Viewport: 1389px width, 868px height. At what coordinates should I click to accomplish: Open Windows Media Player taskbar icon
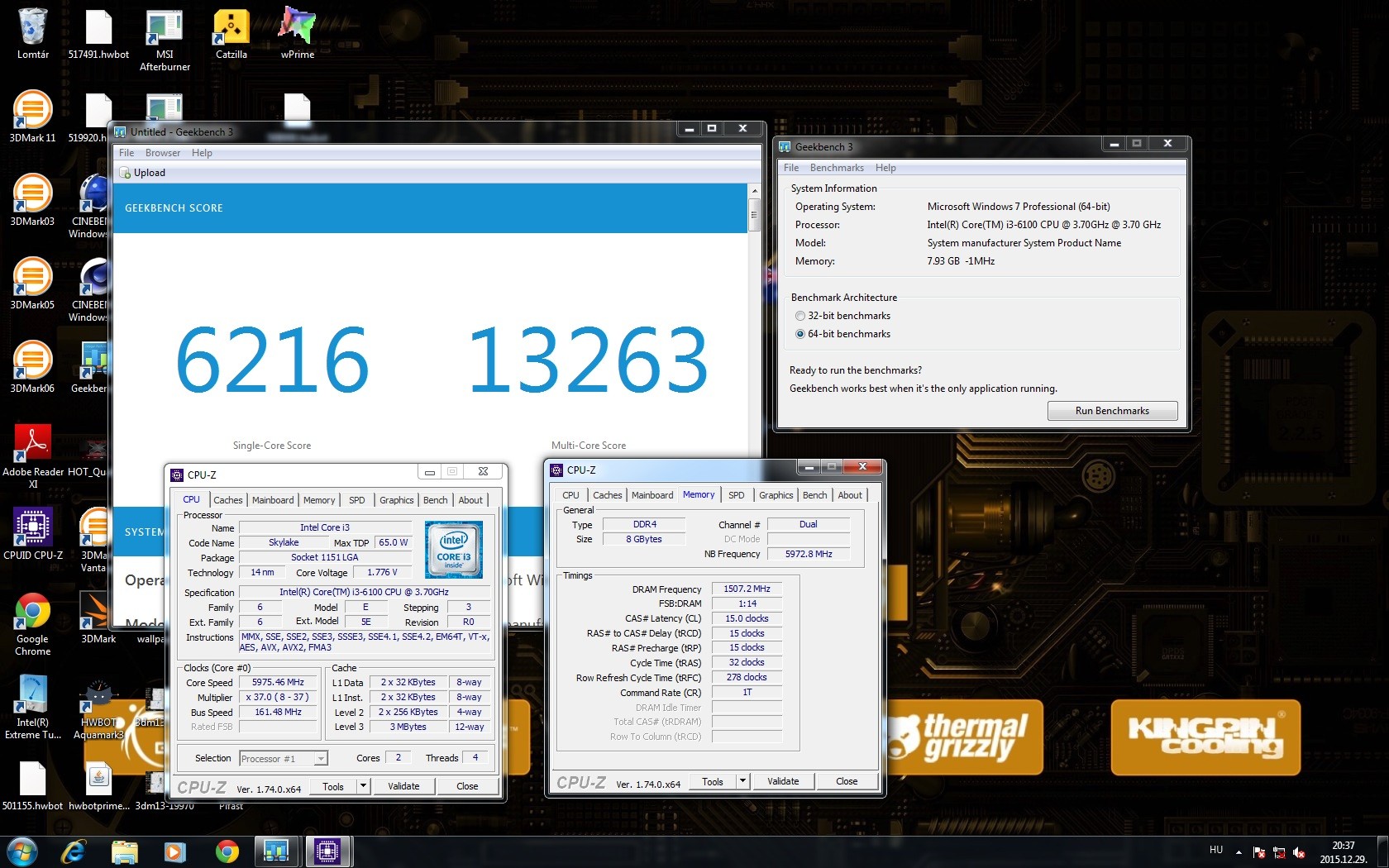(175, 851)
